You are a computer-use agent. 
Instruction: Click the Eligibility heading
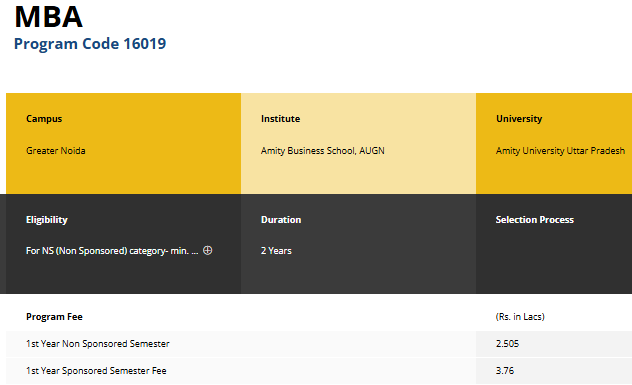point(47,220)
